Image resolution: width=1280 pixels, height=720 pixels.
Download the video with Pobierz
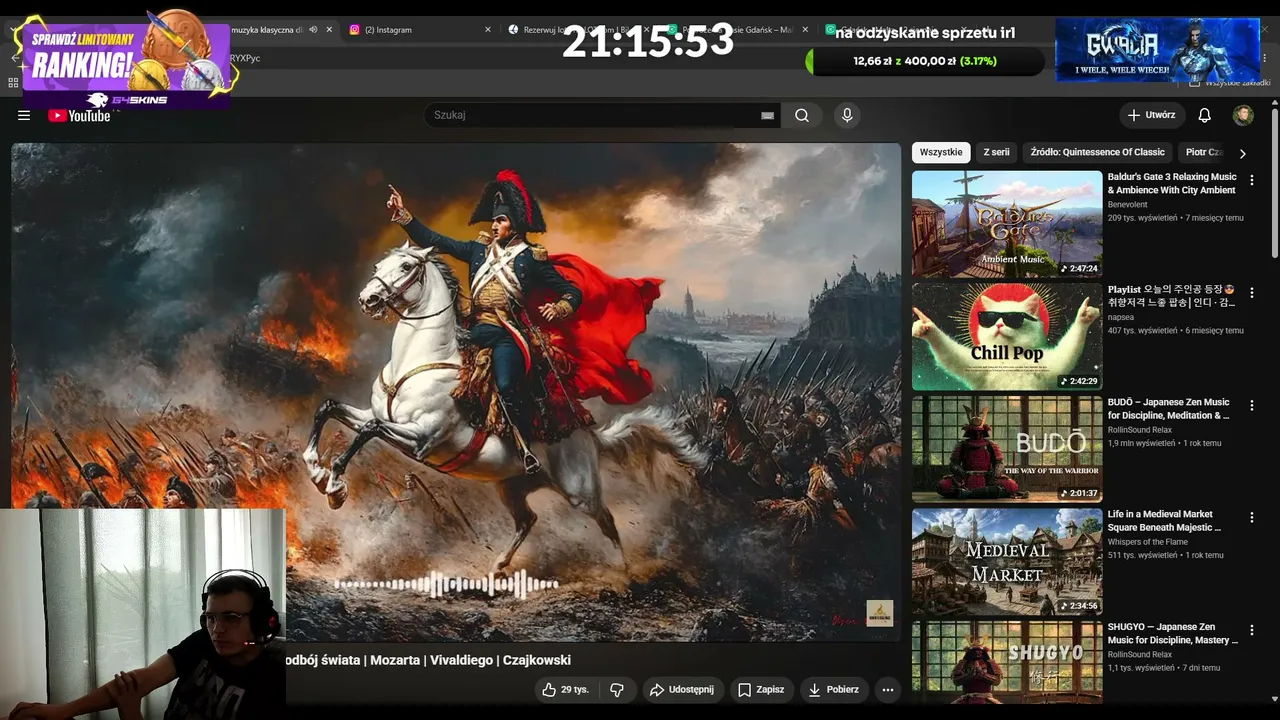point(833,689)
